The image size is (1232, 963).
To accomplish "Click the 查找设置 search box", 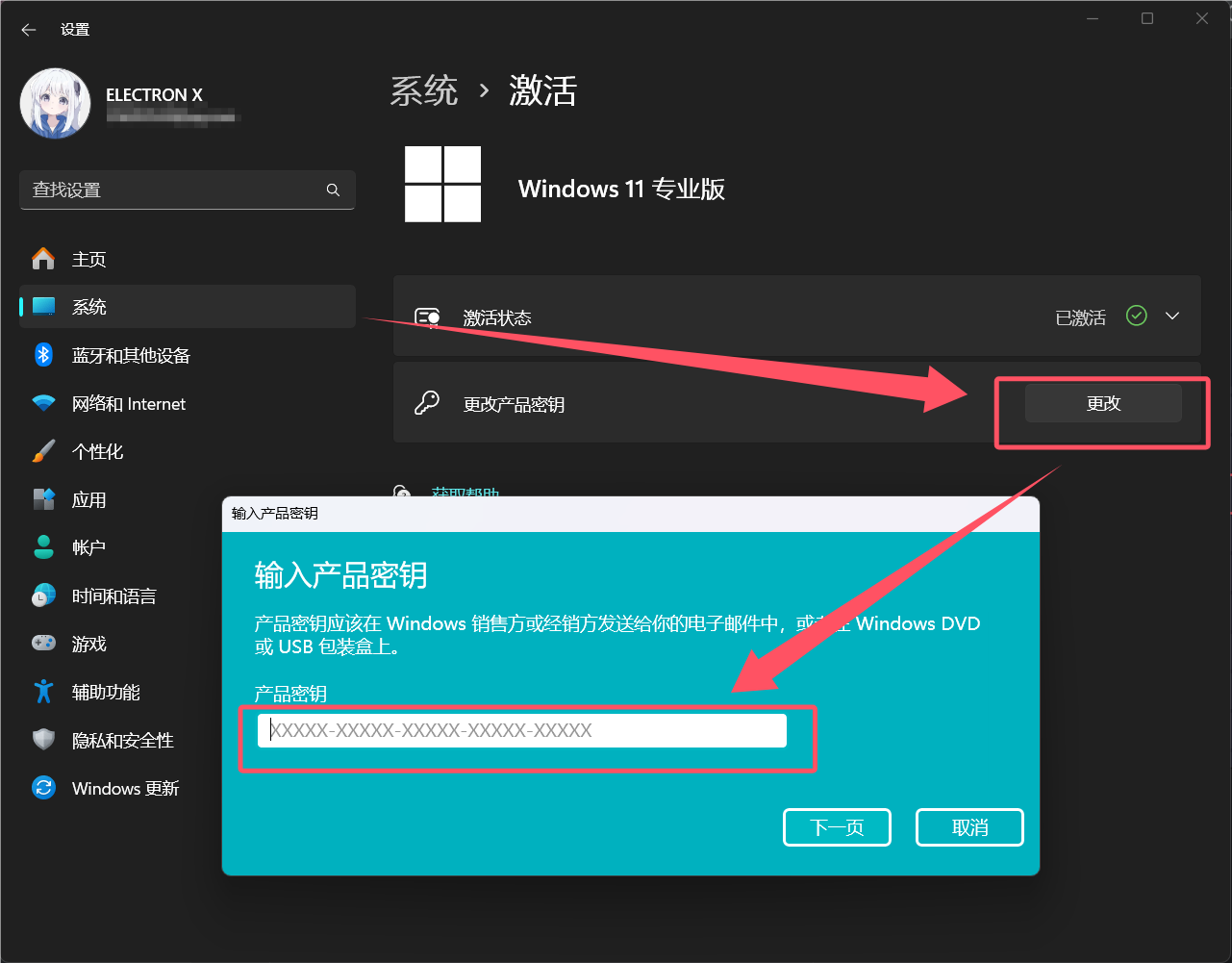I will click(173, 190).
